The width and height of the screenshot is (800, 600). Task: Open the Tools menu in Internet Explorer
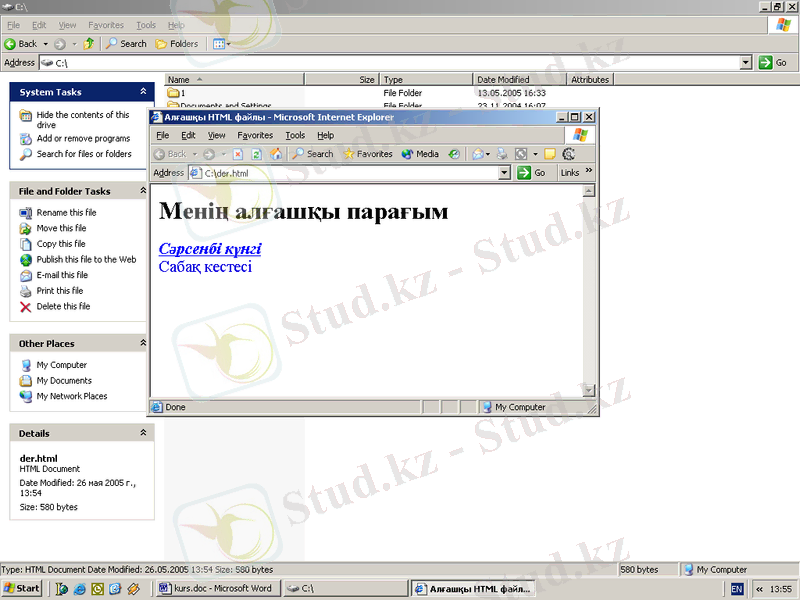tap(295, 135)
